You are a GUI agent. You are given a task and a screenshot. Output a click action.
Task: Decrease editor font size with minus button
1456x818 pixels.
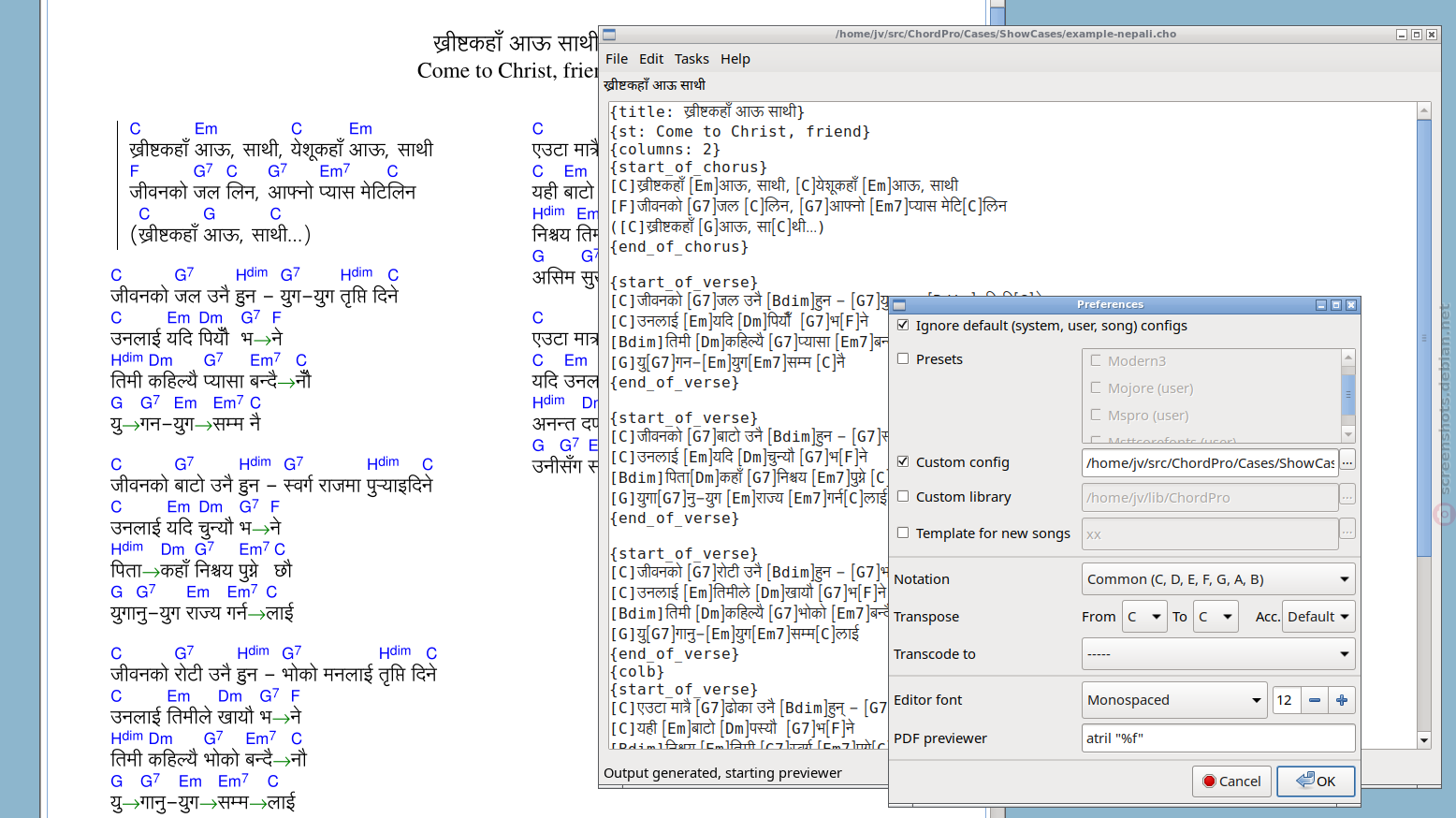pyautogui.click(x=1315, y=700)
